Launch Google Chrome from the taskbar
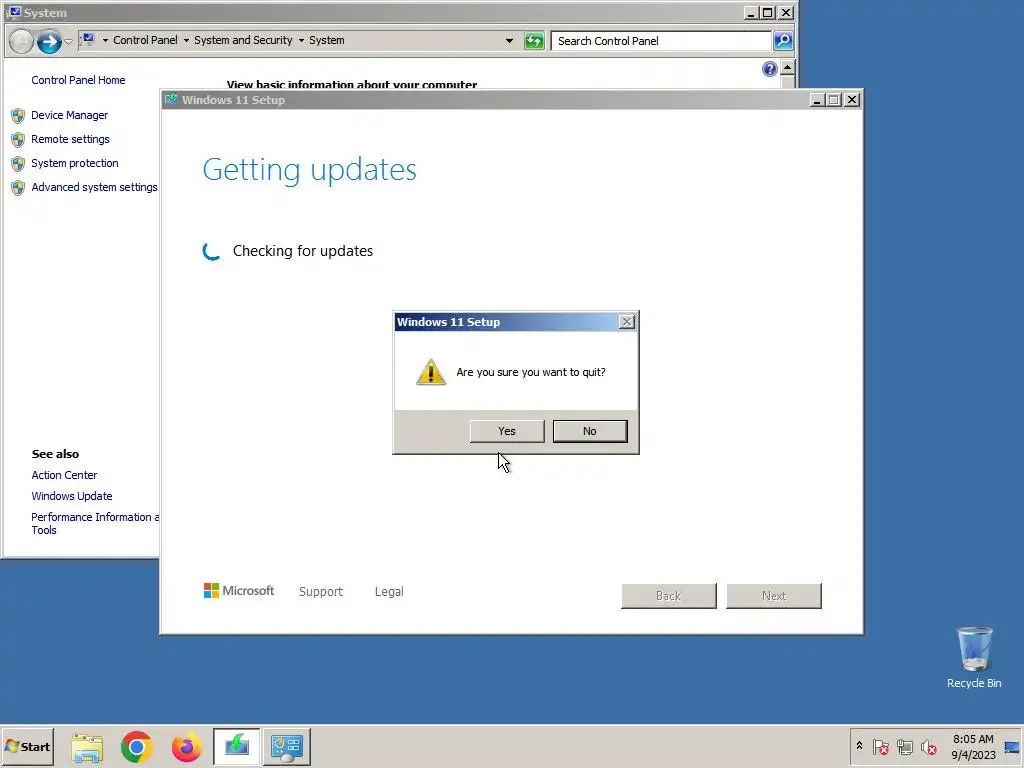 coord(136,746)
